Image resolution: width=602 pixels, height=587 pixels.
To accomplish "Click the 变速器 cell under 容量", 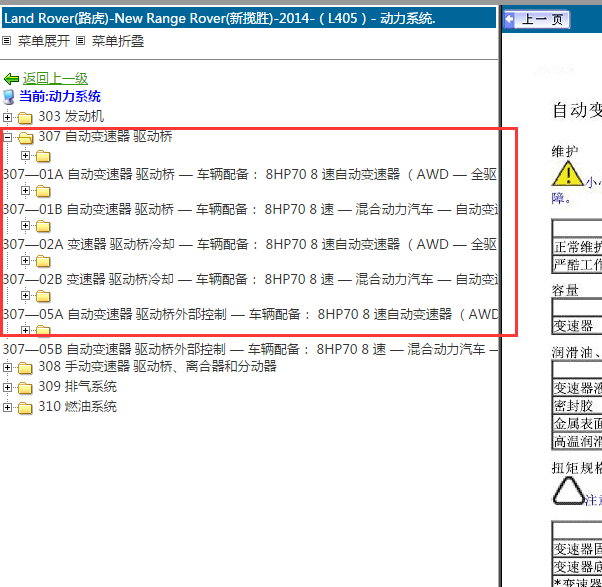I will click(x=577, y=326).
